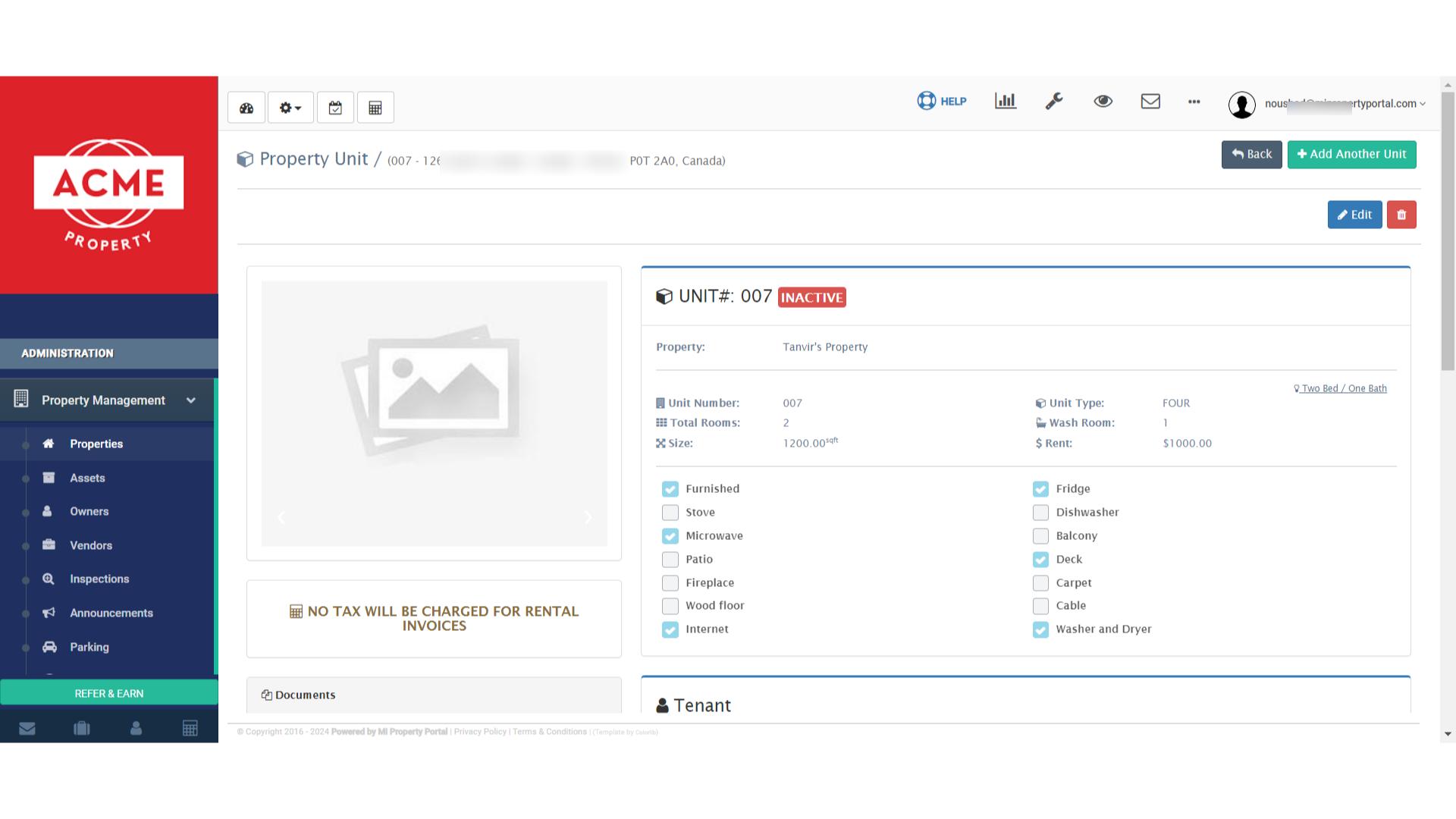Open the Two Bed / One Bath link
This screenshot has width=1456, height=819.
(x=1343, y=388)
